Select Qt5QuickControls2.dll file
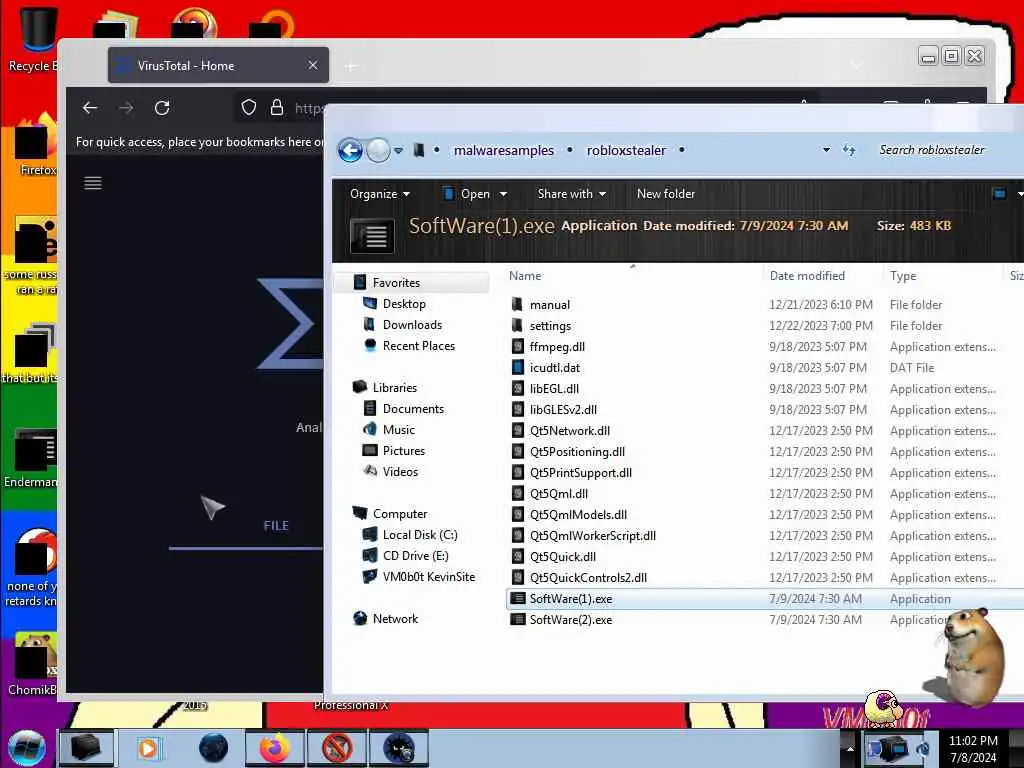The height and width of the screenshot is (768, 1024). point(588,577)
